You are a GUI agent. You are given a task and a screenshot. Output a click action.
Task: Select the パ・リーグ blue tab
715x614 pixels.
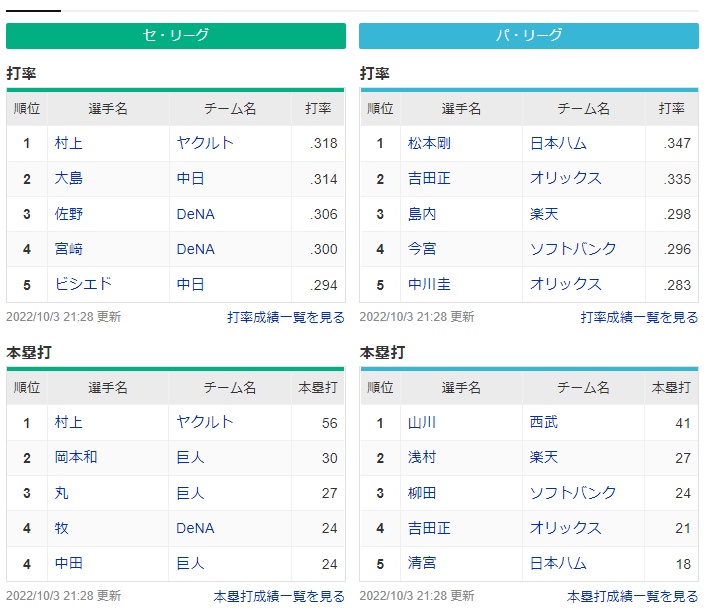point(528,36)
